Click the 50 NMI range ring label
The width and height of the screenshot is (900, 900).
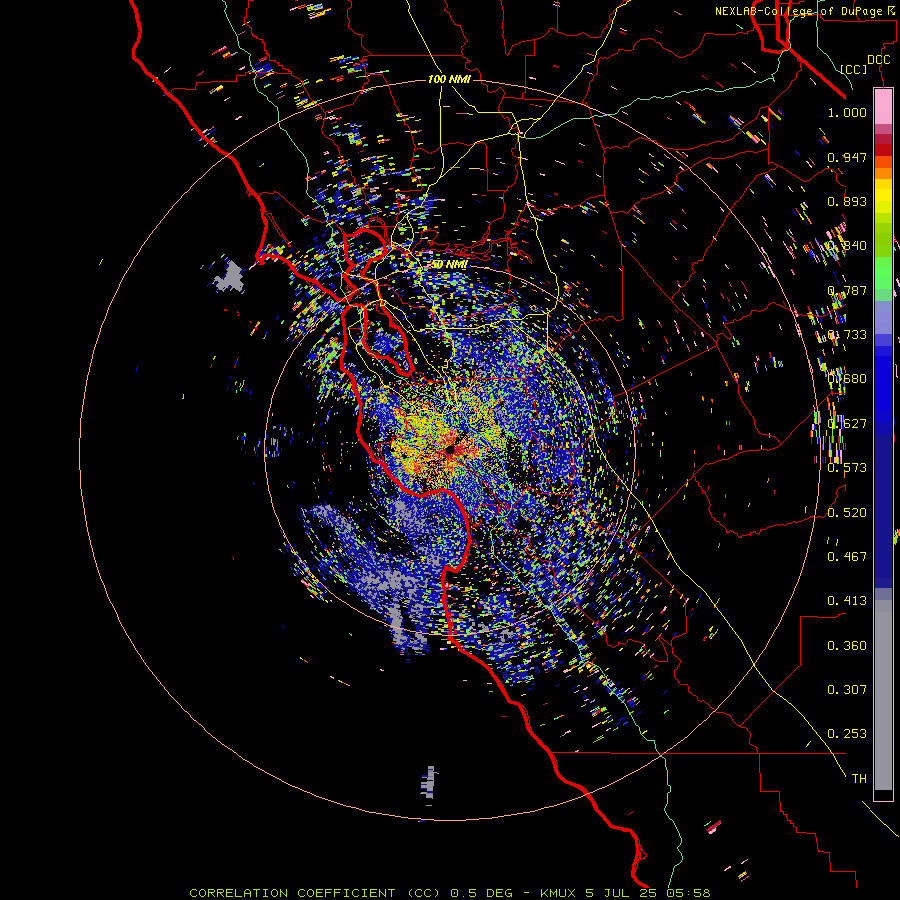(x=449, y=265)
